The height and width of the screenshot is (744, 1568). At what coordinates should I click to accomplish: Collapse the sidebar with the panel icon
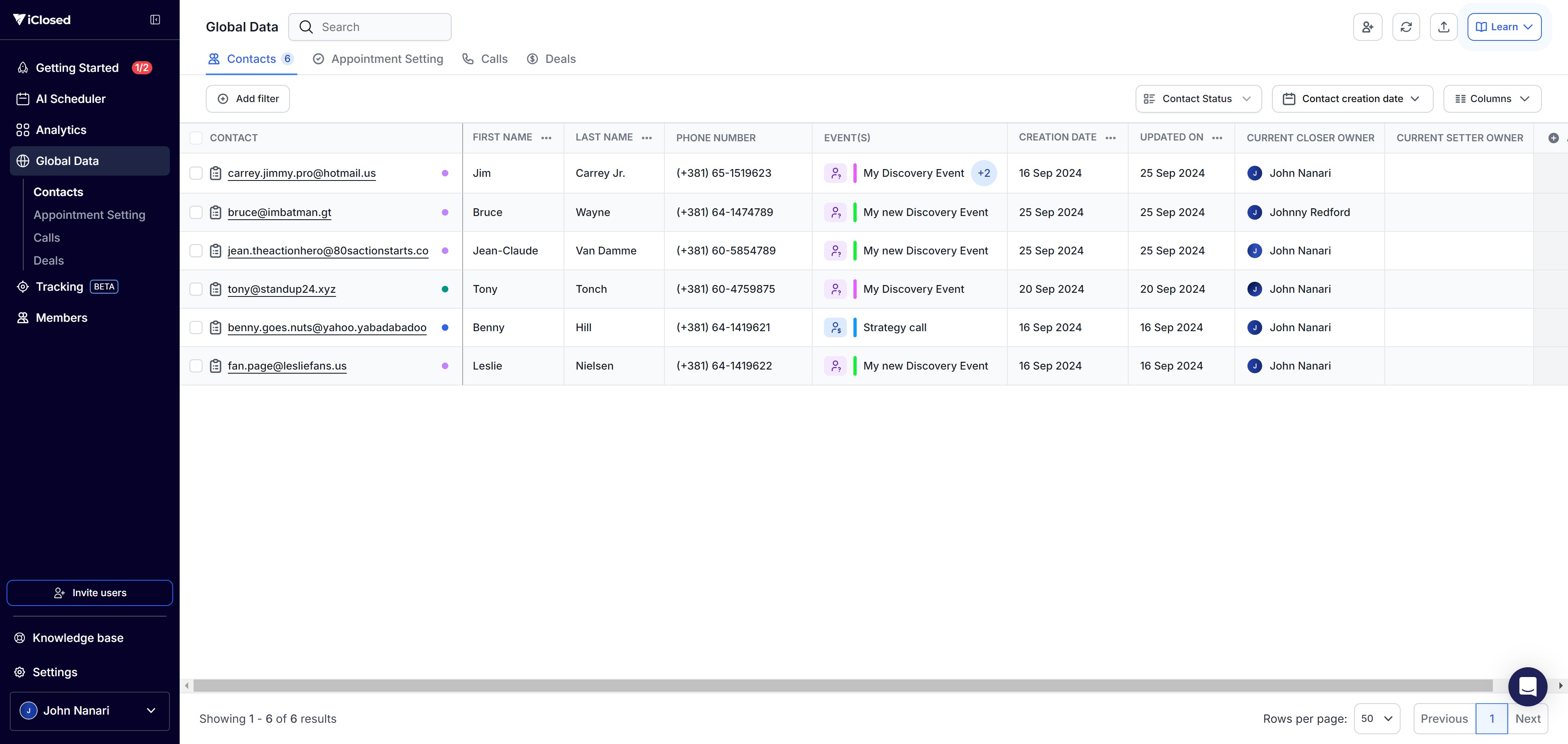click(x=155, y=20)
